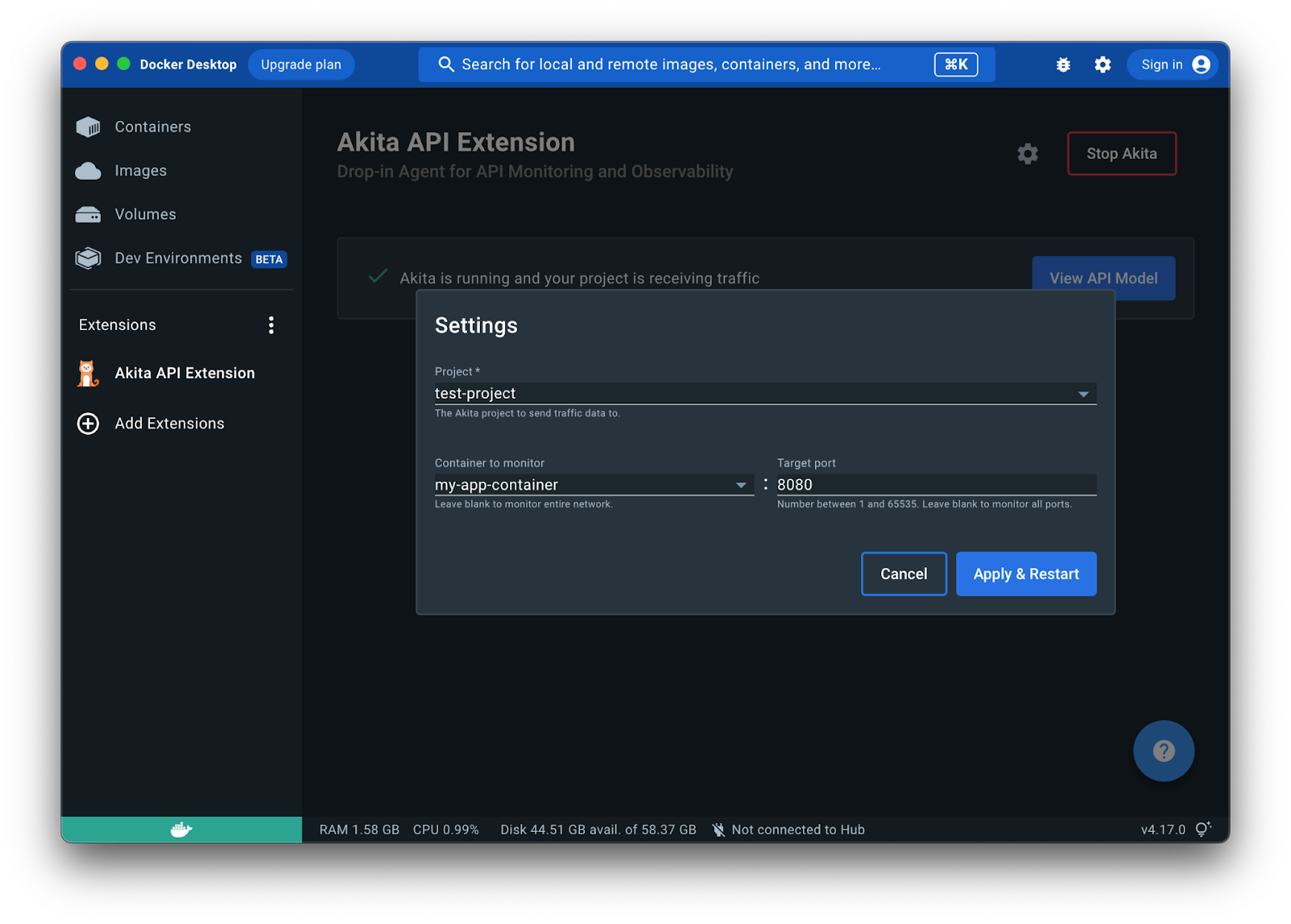The height and width of the screenshot is (924, 1291).
Task: Open the Containers icon in sidebar
Action: pyautogui.click(x=88, y=127)
